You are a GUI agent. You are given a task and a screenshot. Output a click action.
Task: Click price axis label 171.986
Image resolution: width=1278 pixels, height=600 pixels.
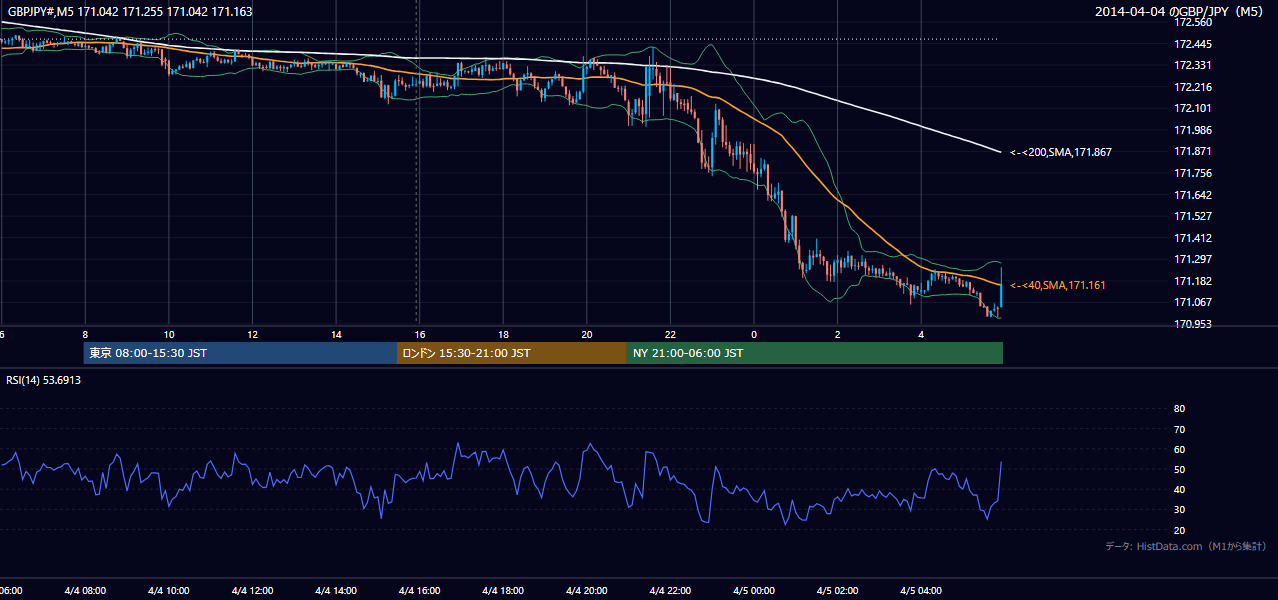click(x=1192, y=130)
